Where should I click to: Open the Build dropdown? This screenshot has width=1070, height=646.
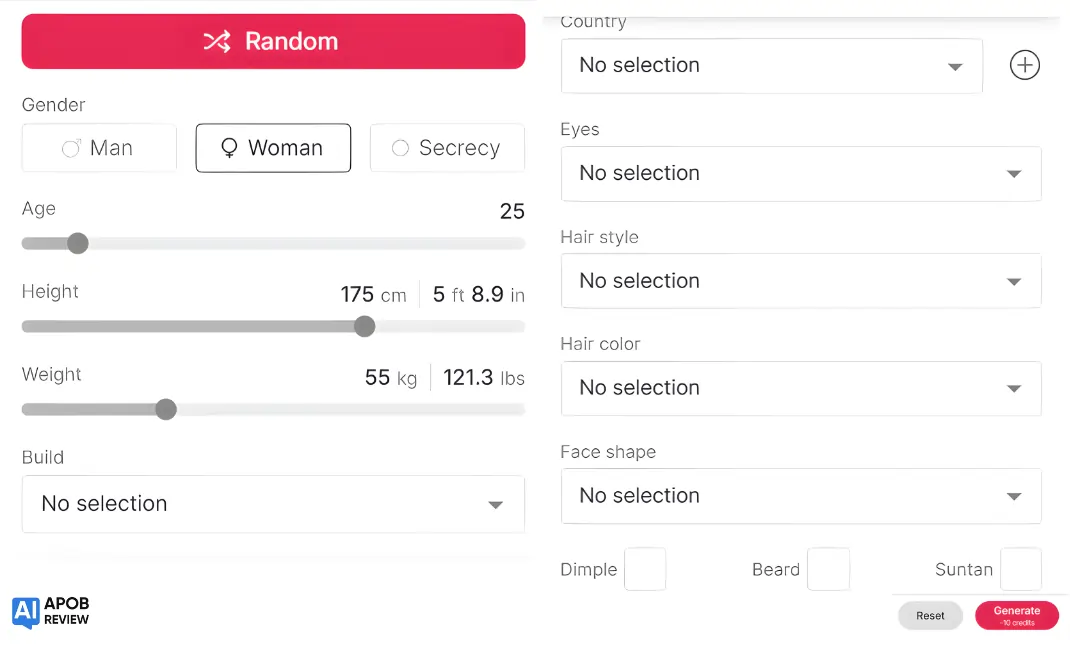(x=273, y=504)
